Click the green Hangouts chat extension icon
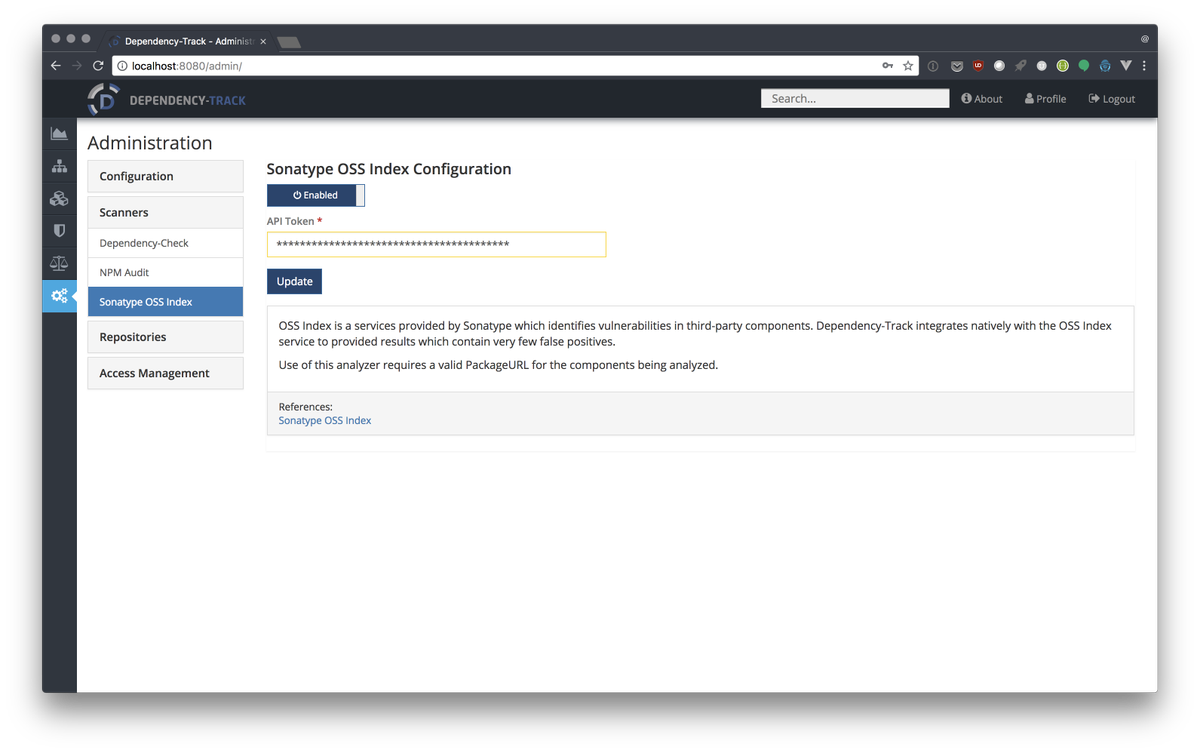The width and height of the screenshot is (1200, 753). tap(1083, 66)
